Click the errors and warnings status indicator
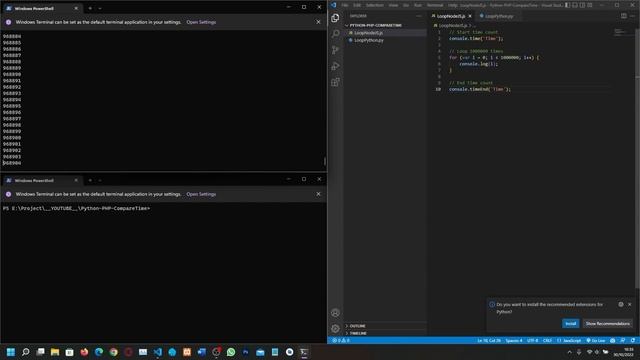 pos(341,340)
